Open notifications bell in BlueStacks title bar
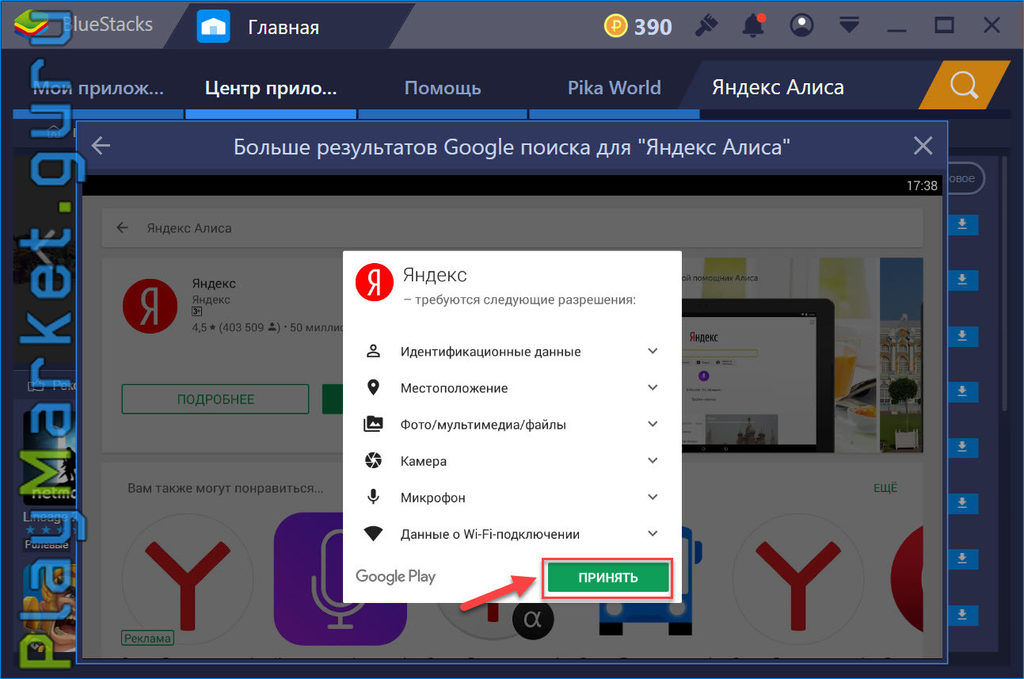 753,25
